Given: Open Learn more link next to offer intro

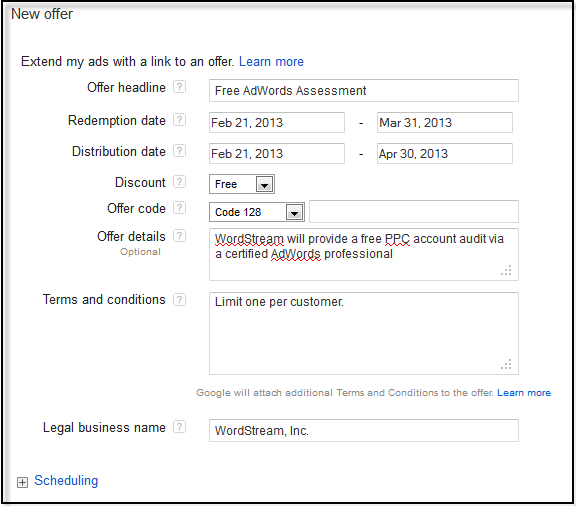Looking at the screenshot, I should [x=271, y=61].
